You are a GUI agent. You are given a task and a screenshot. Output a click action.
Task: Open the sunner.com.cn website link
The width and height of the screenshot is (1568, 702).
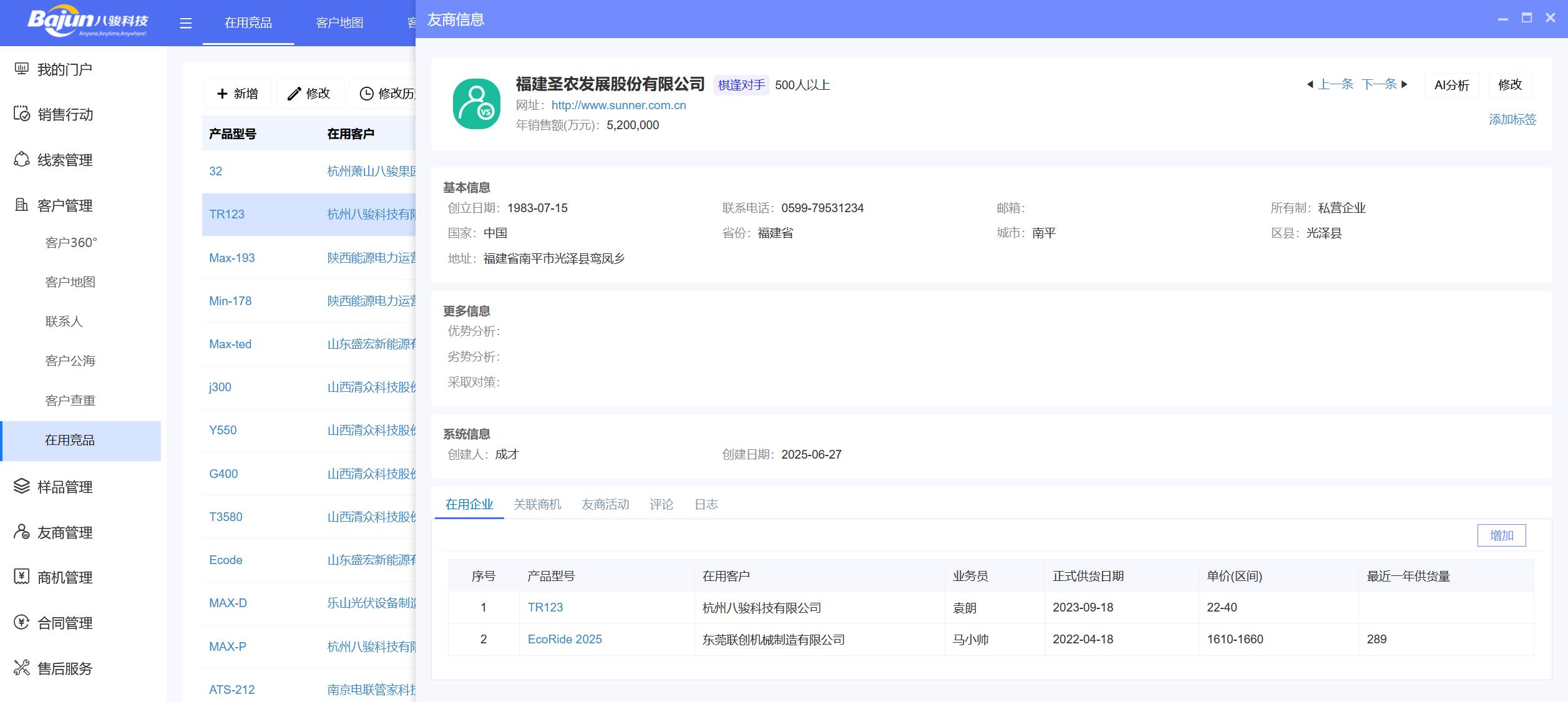click(618, 105)
